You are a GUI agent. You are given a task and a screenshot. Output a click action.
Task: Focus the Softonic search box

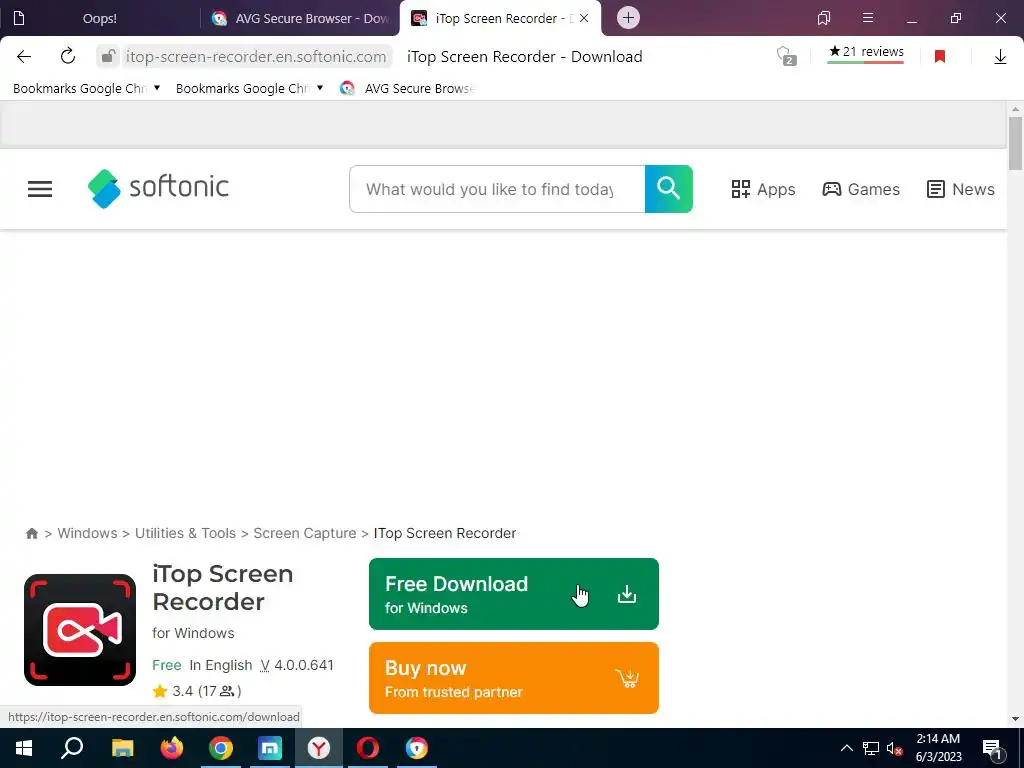click(497, 189)
